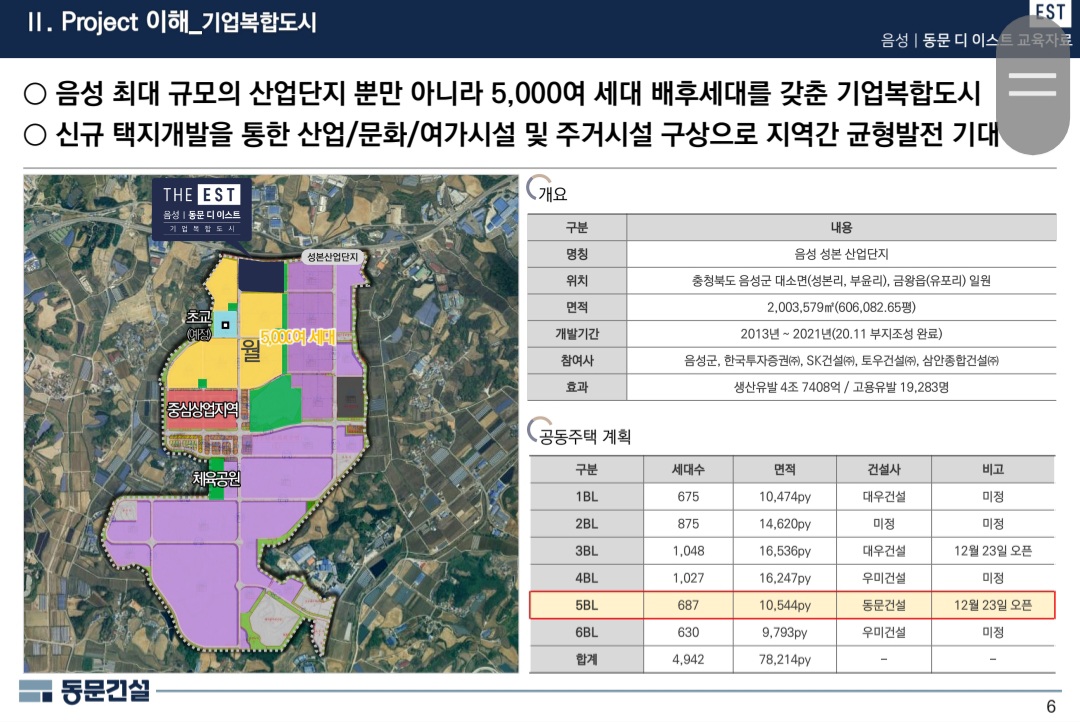Click the 위치 address cell text
The width and height of the screenshot is (1080, 722).
(841, 280)
